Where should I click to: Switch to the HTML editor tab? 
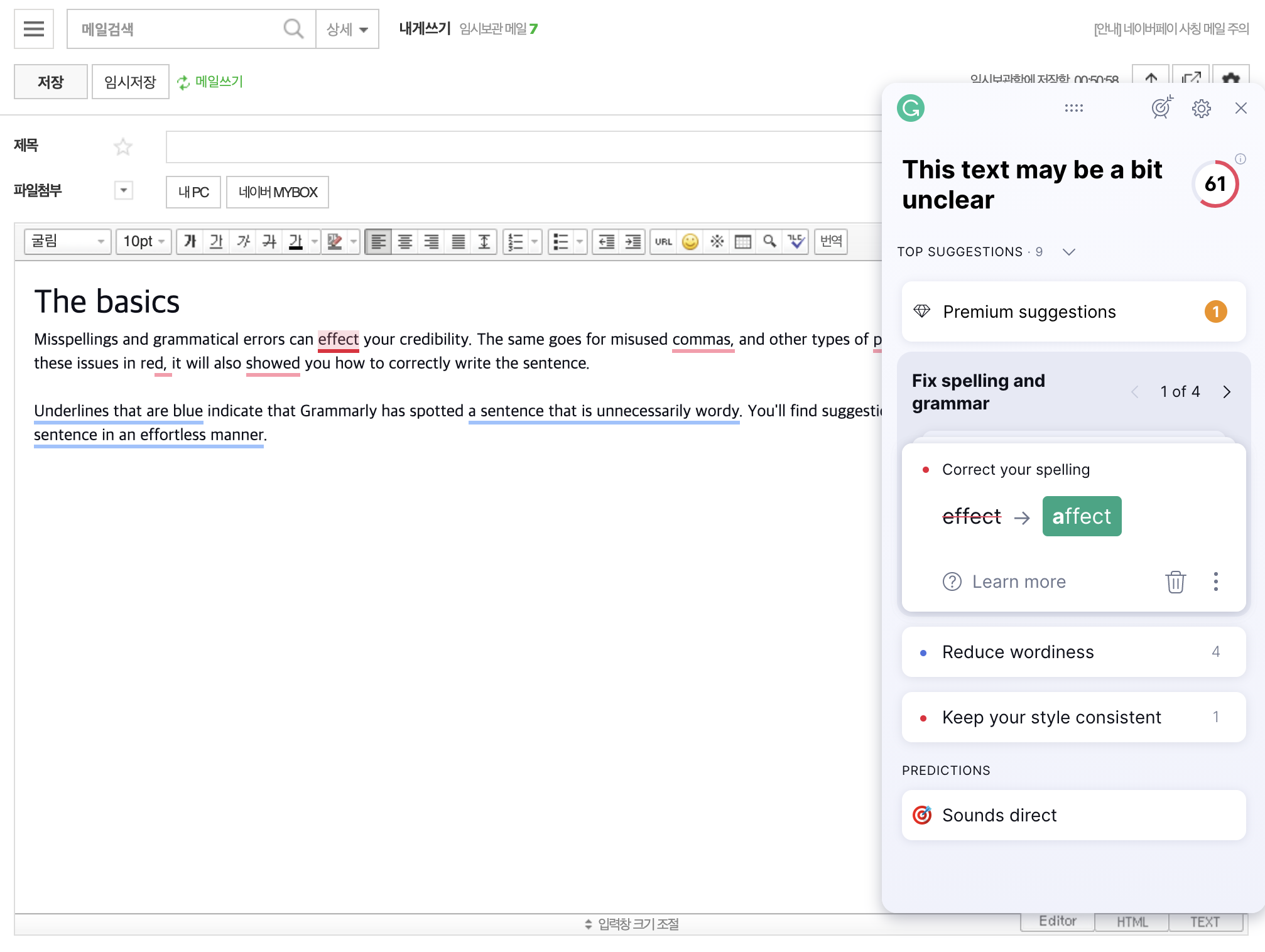pyautogui.click(x=1132, y=921)
